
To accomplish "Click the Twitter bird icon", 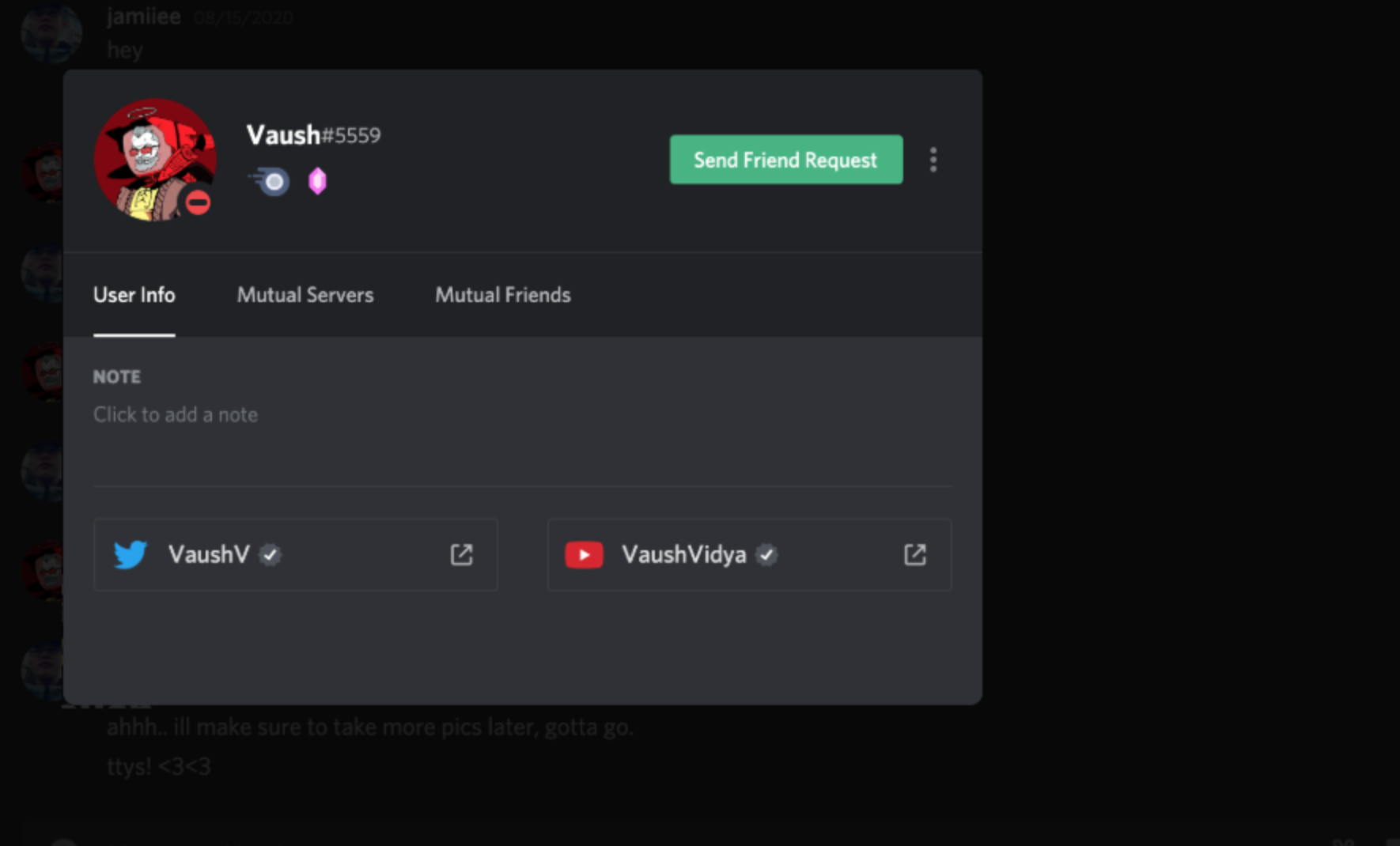I will tap(131, 554).
